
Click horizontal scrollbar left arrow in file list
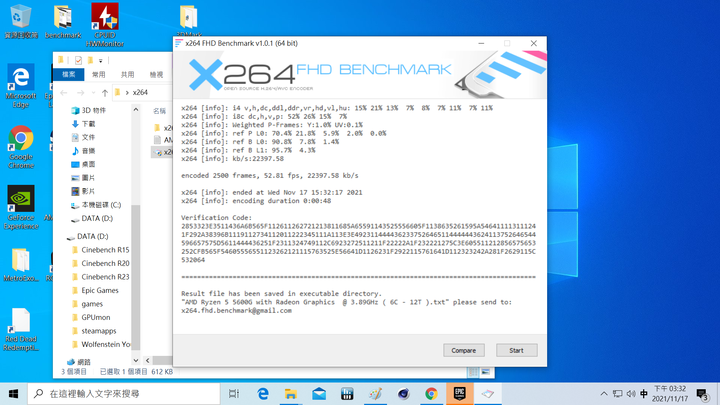point(147,360)
